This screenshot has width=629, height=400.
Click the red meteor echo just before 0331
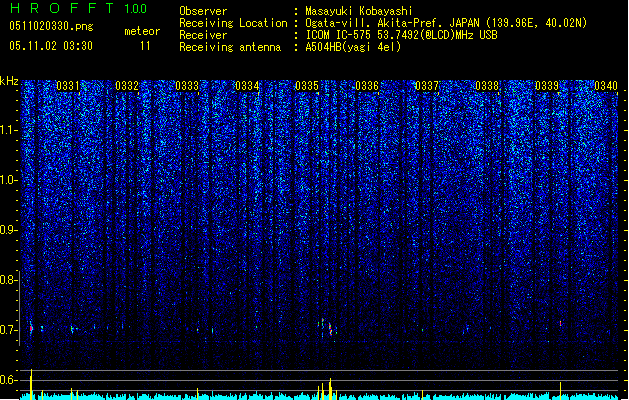(31, 329)
